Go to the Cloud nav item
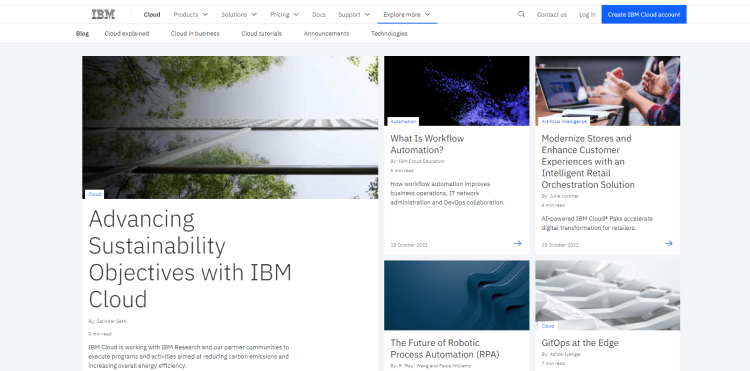 point(152,14)
